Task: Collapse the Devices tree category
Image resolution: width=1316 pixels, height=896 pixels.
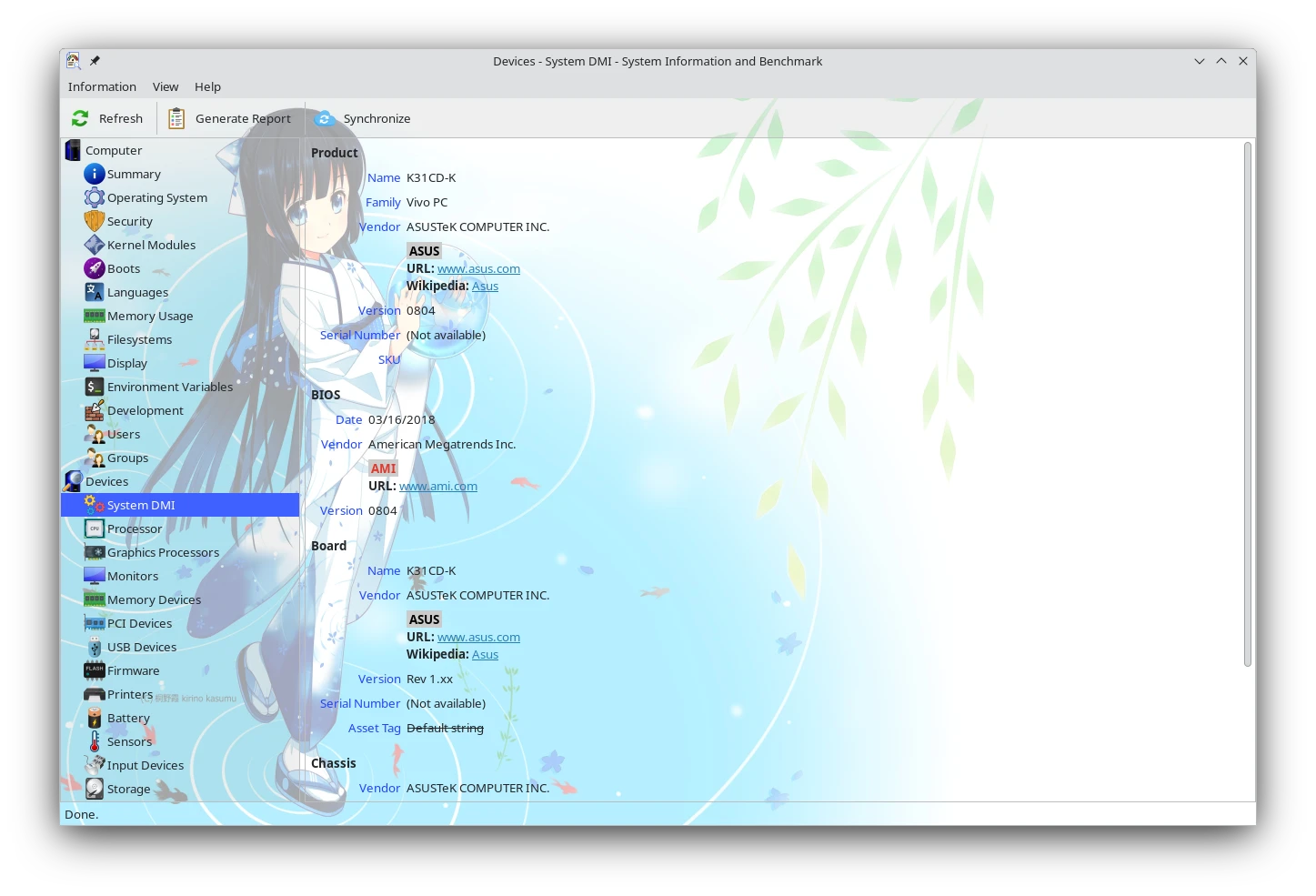Action: point(73,481)
